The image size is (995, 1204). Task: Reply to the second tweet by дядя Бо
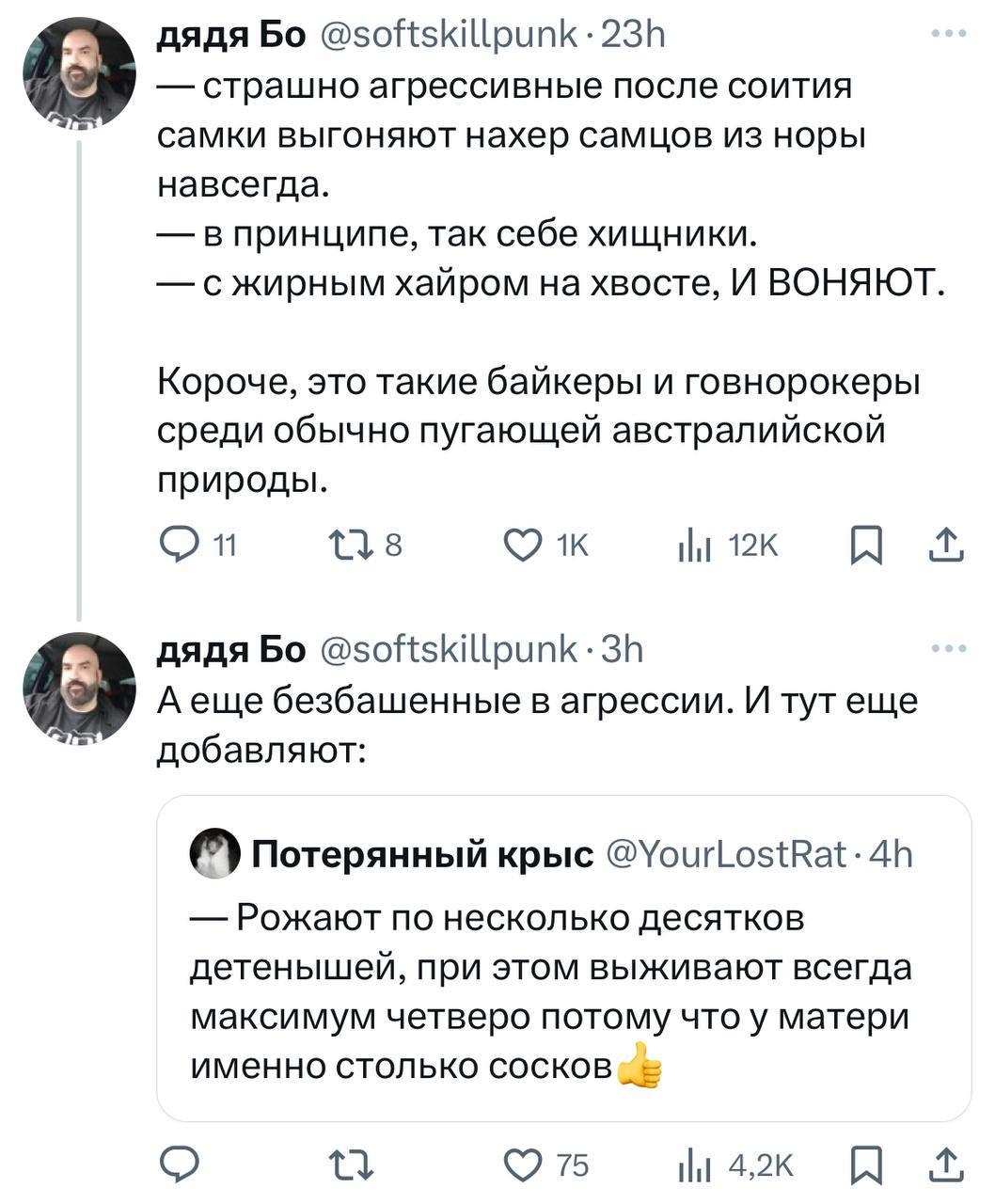tap(179, 1166)
